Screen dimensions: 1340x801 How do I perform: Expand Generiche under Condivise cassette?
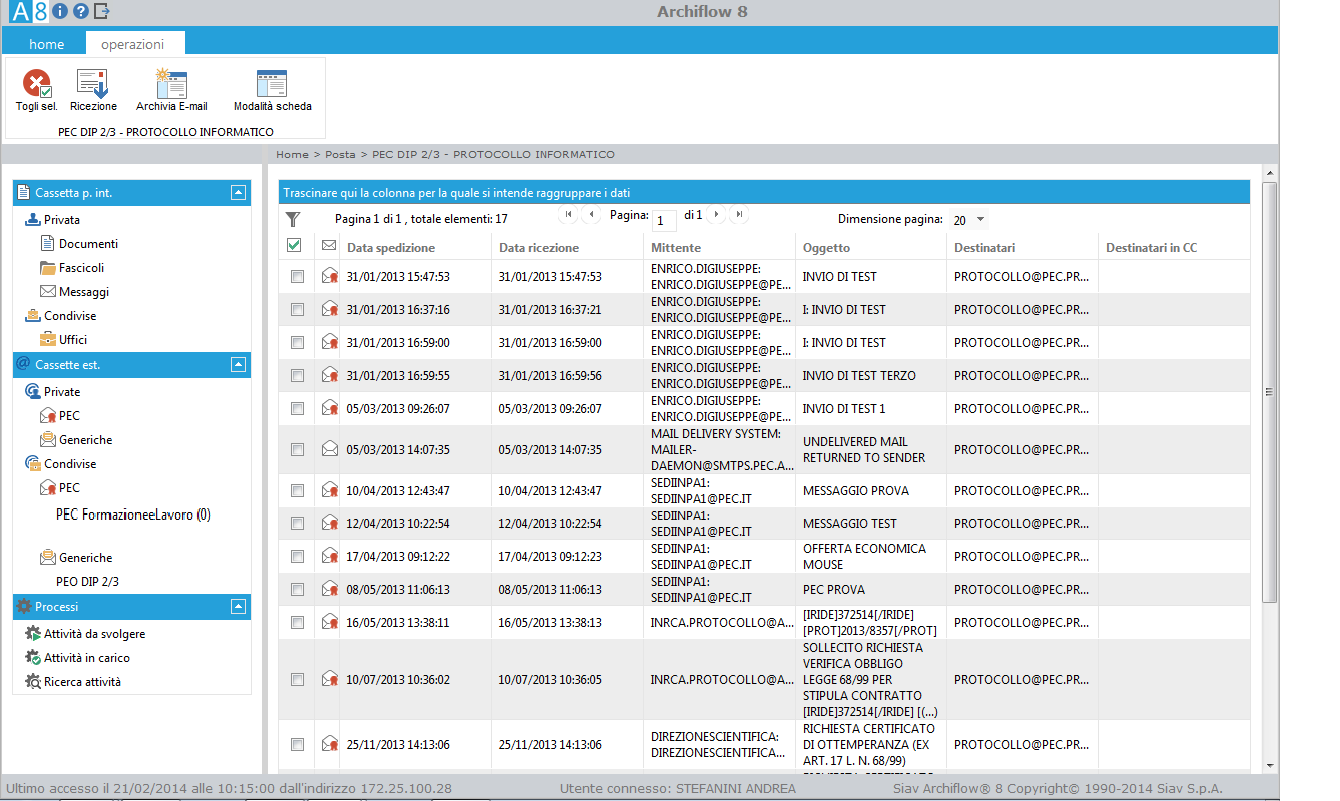(76, 557)
